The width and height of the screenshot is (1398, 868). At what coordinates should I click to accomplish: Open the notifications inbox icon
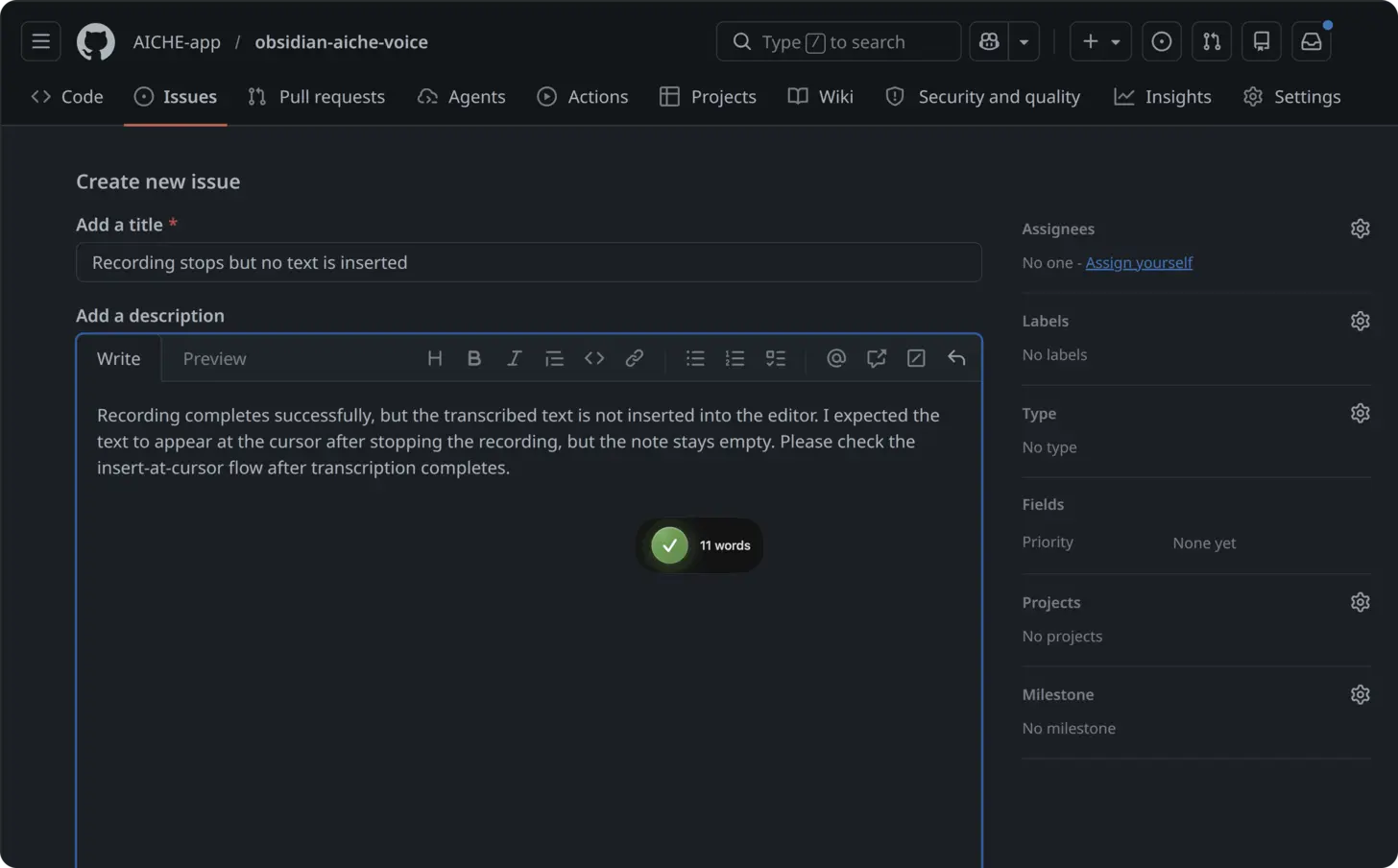pos(1312,41)
